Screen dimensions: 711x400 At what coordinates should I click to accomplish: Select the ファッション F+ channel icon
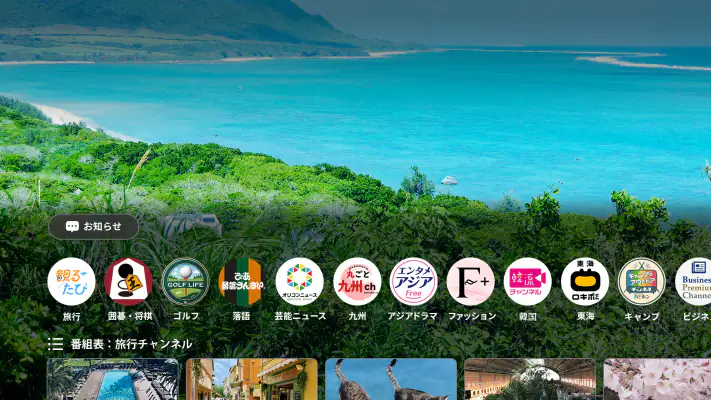[470, 282]
